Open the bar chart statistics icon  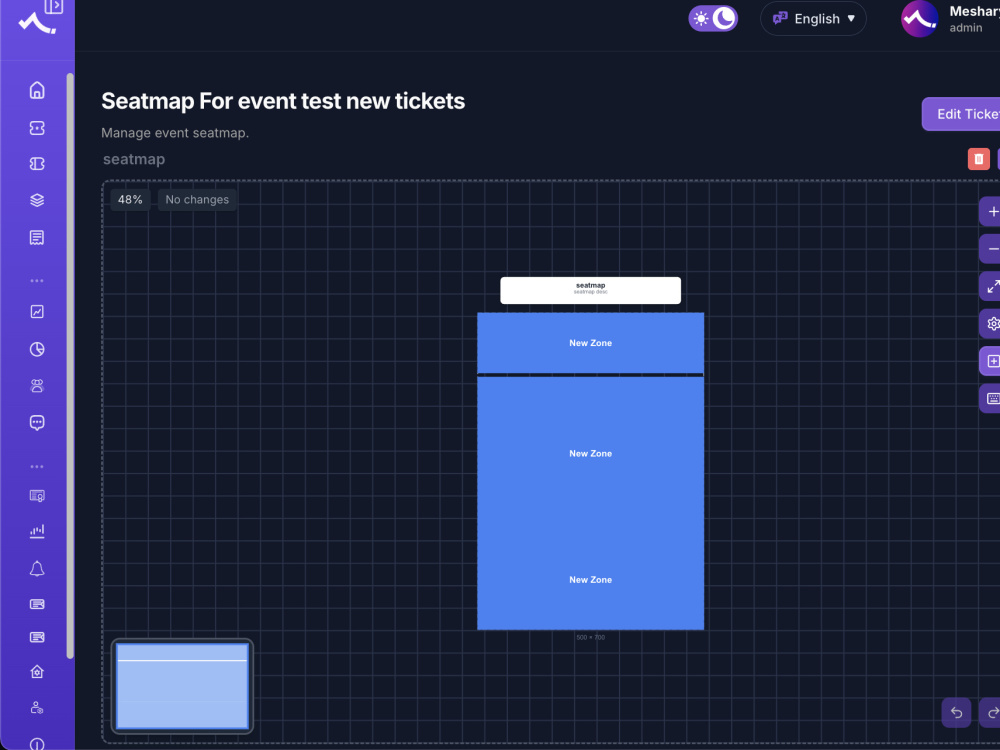click(37, 531)
